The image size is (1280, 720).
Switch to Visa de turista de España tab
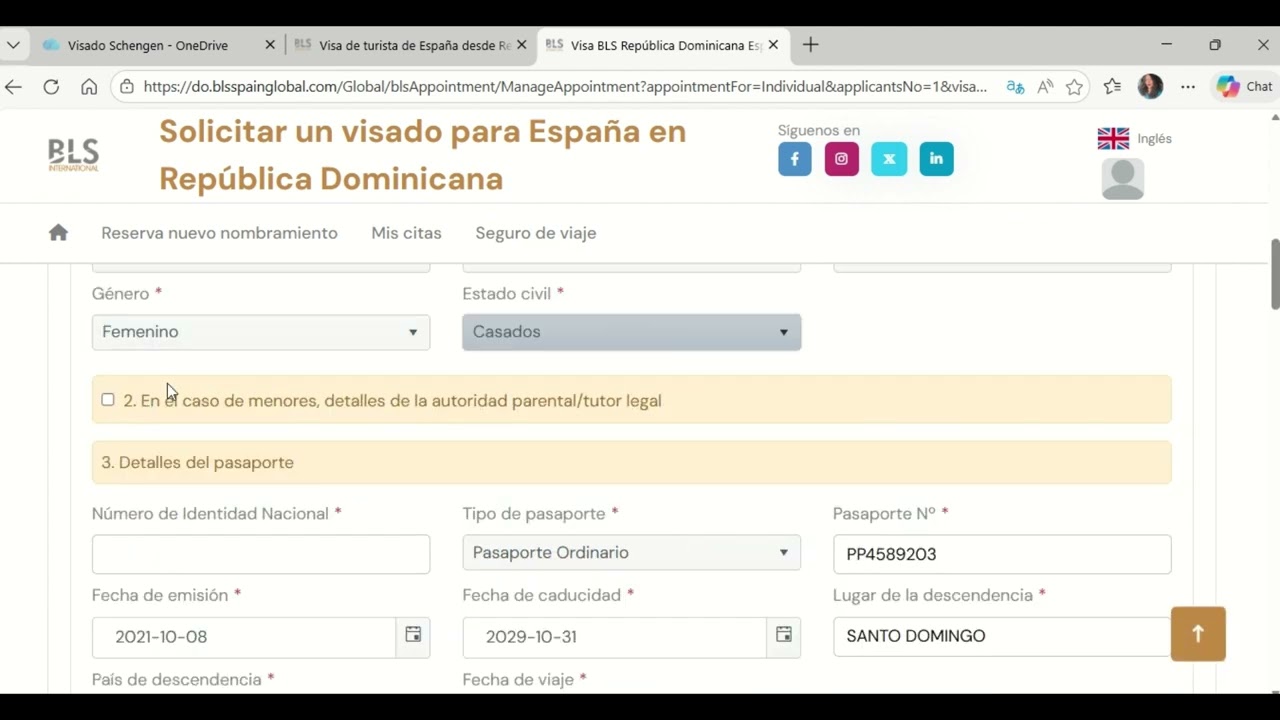click(415, 45)
